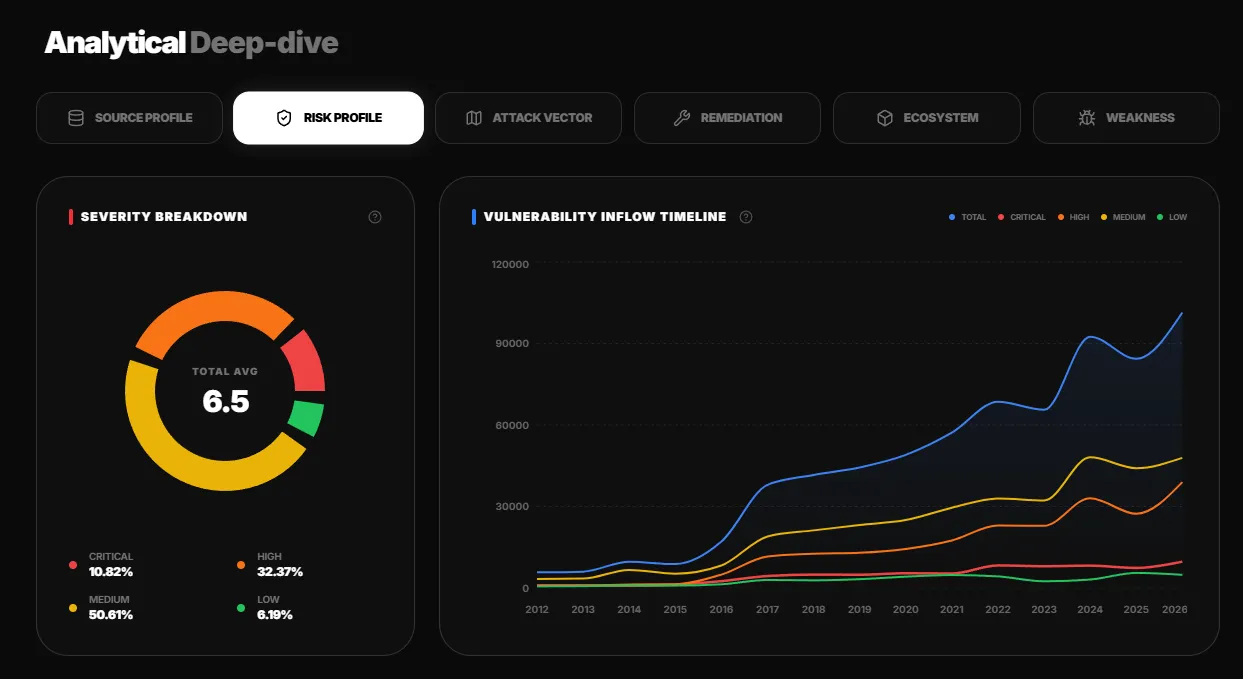Image resolution: width=1243 pixels, height=679 pixels.
Task: Click the 2020 x-axis label
Action: coord(905,609)
